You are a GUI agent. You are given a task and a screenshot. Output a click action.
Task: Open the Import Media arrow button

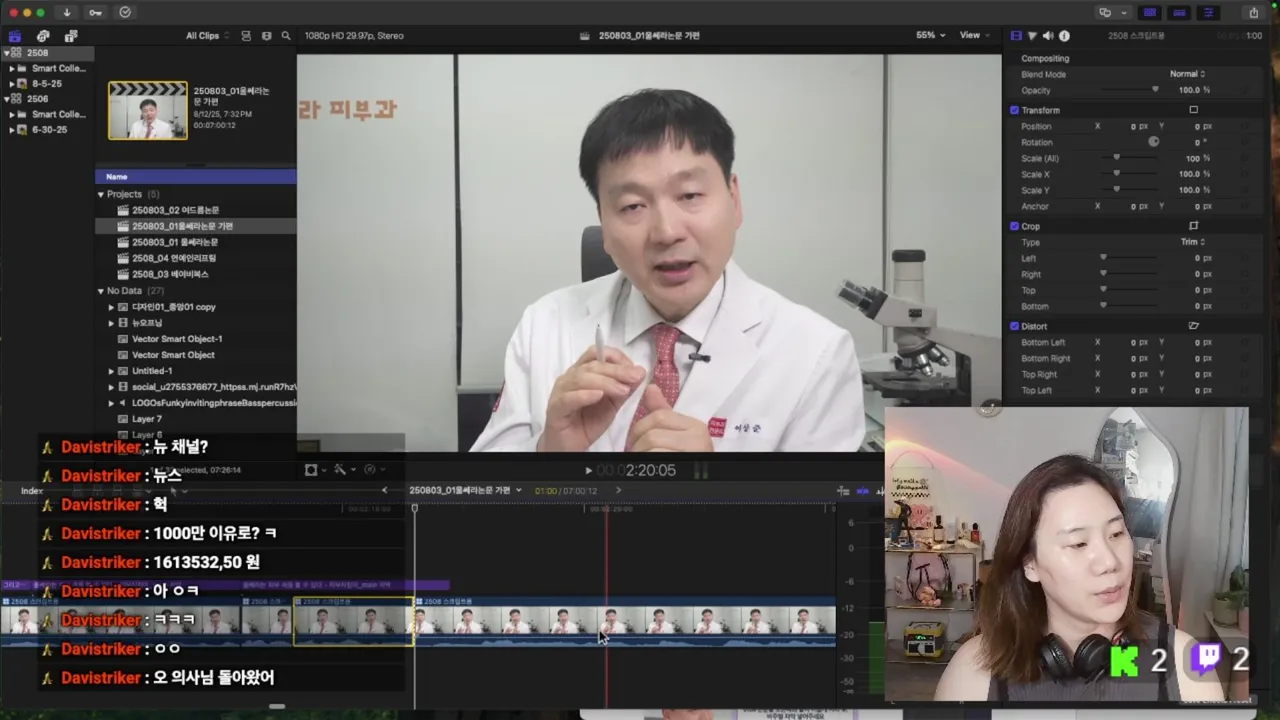coord(66,12)
